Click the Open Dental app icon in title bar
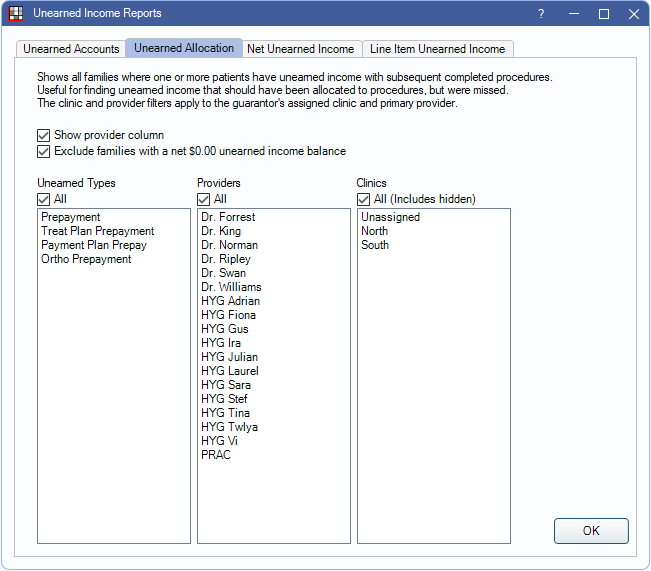The height and width of the screenshot is (571, 651). click(16, 14)
